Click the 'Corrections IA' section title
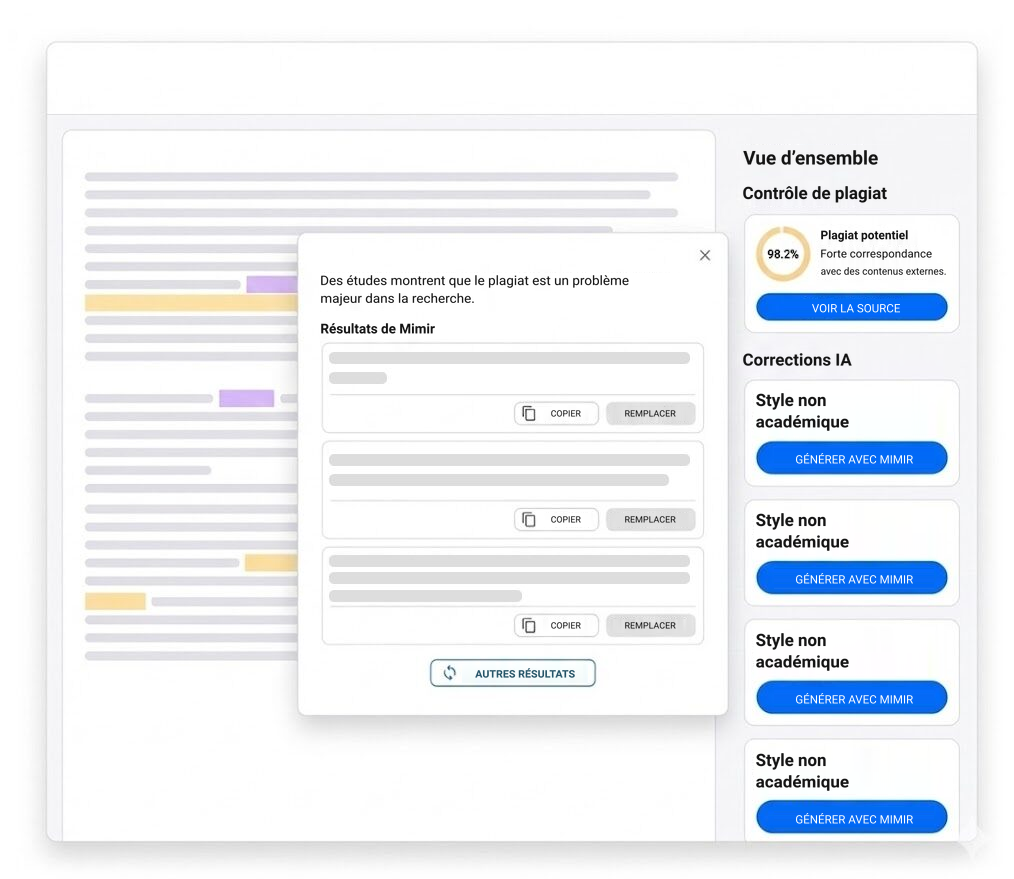 click(797, 360)
